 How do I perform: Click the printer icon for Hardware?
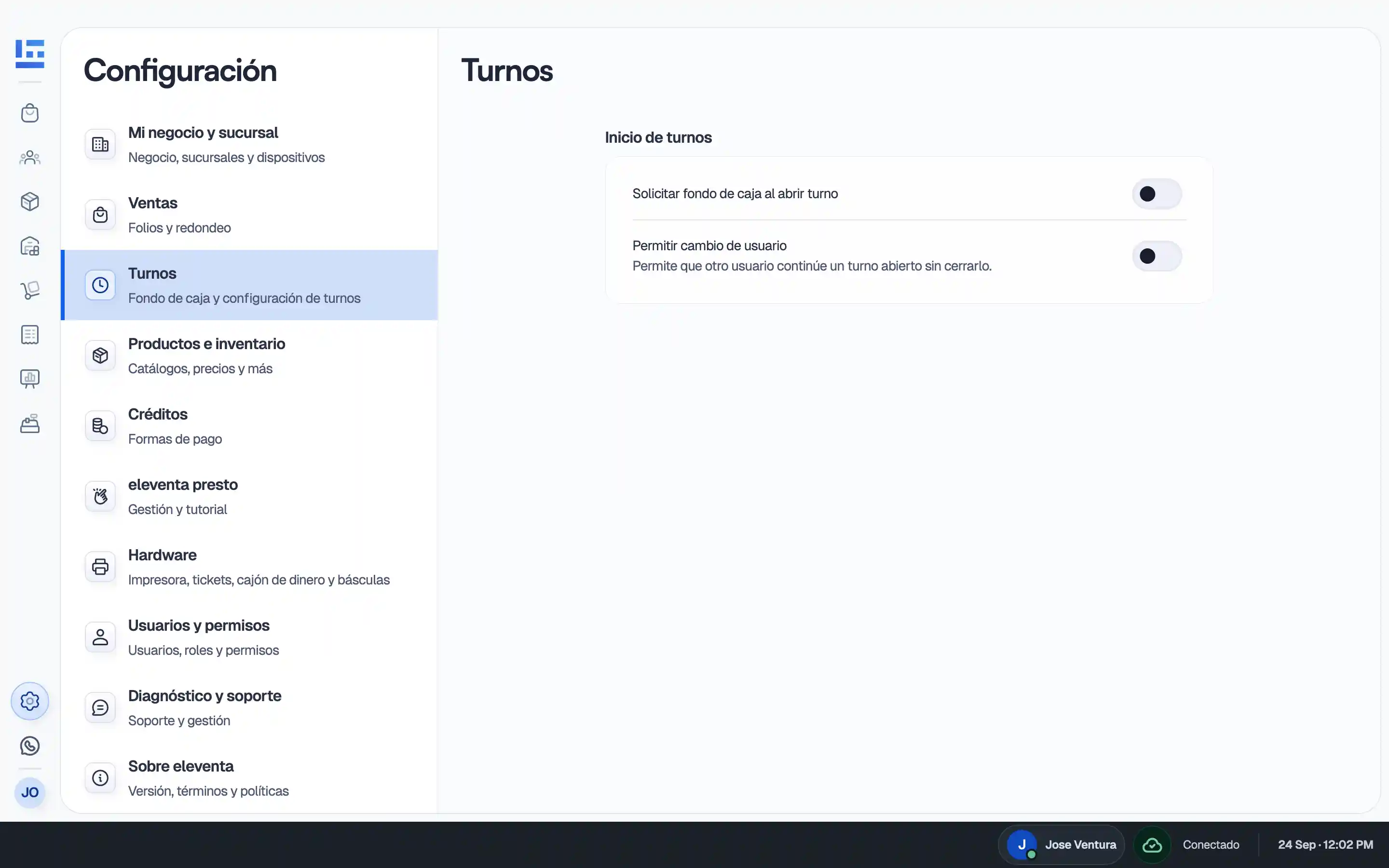pyautogui.click(x=100, y=567)
